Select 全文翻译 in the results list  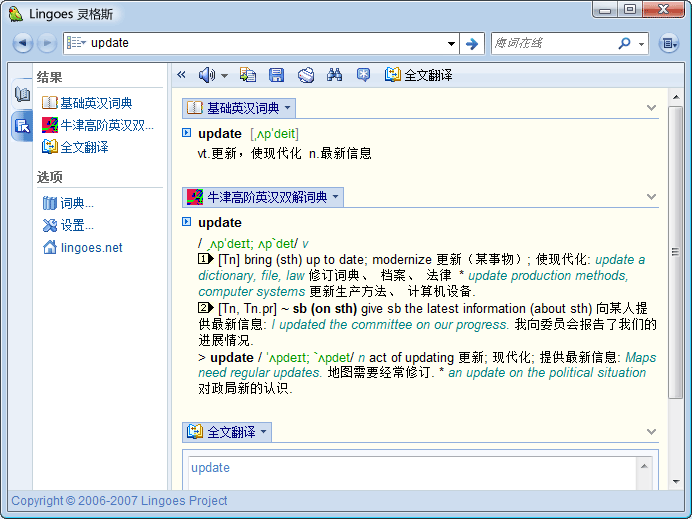(x=75, y=147)
